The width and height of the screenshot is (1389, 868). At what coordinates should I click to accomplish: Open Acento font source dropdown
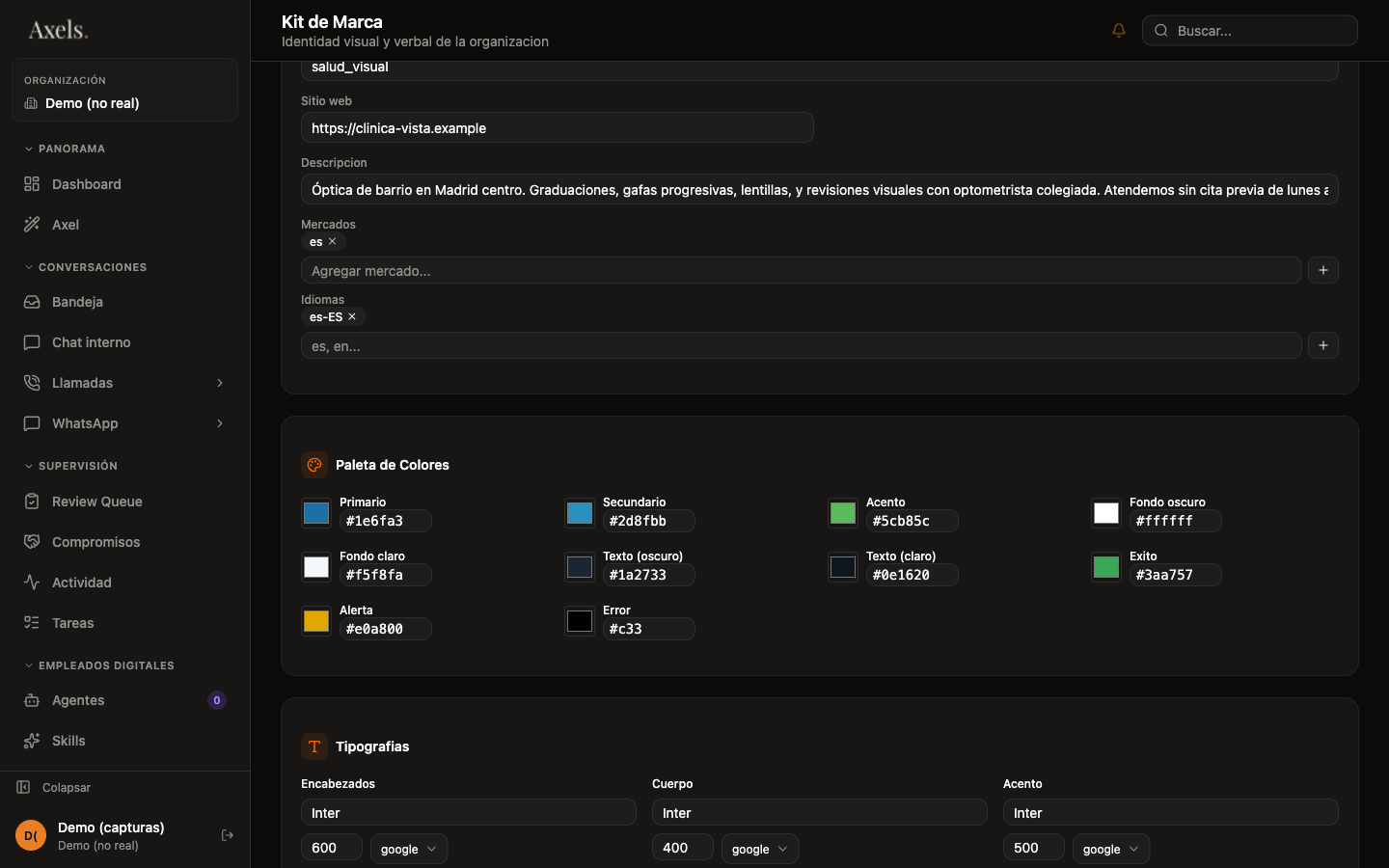(1111, 849)
